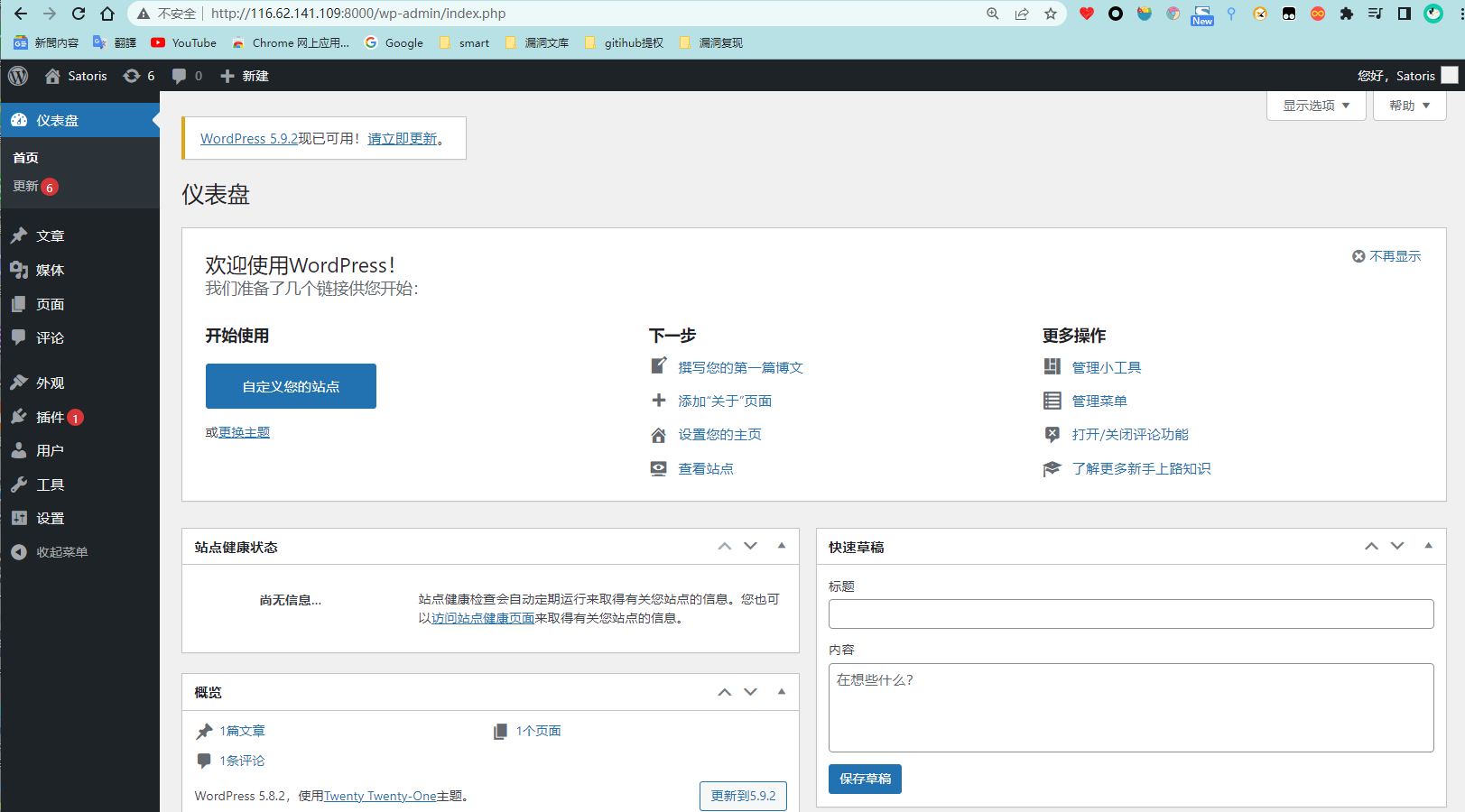The width and height of the screenshot is (1465, 812).
Task: Open the browser zoom magnifier icon
Action: tap(993, 14)
